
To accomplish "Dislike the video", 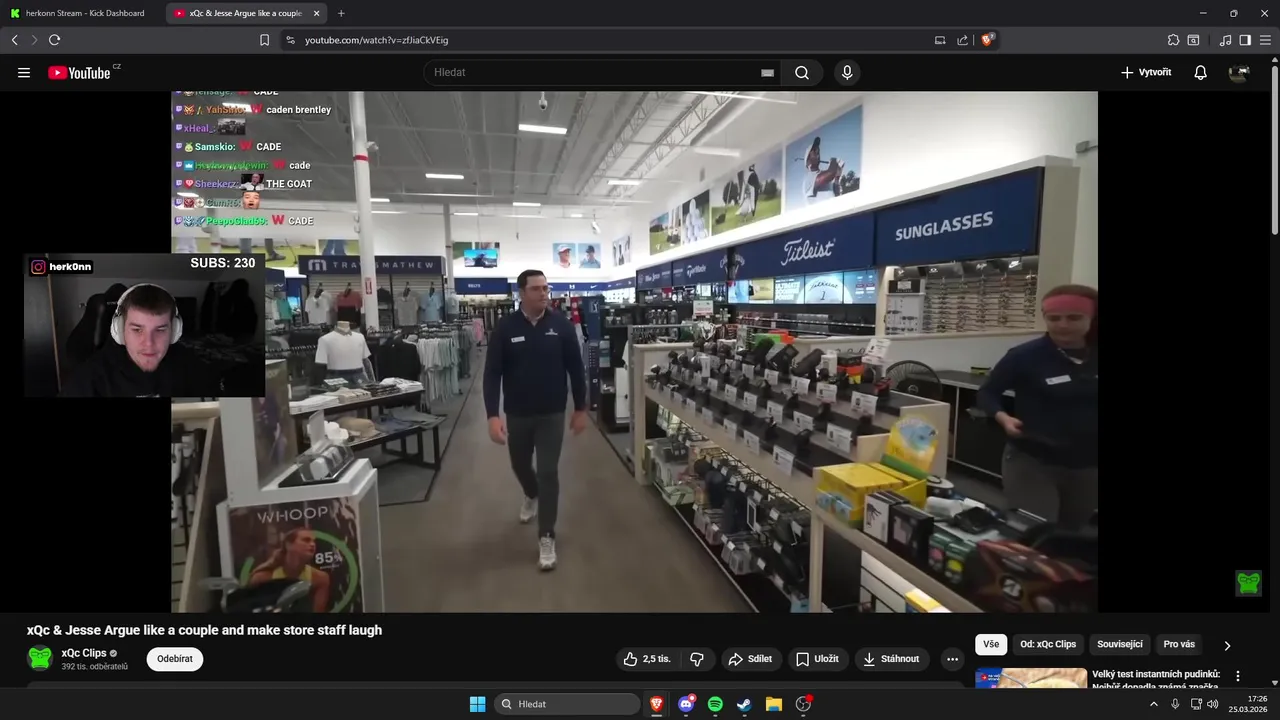I will pos(697,659).
